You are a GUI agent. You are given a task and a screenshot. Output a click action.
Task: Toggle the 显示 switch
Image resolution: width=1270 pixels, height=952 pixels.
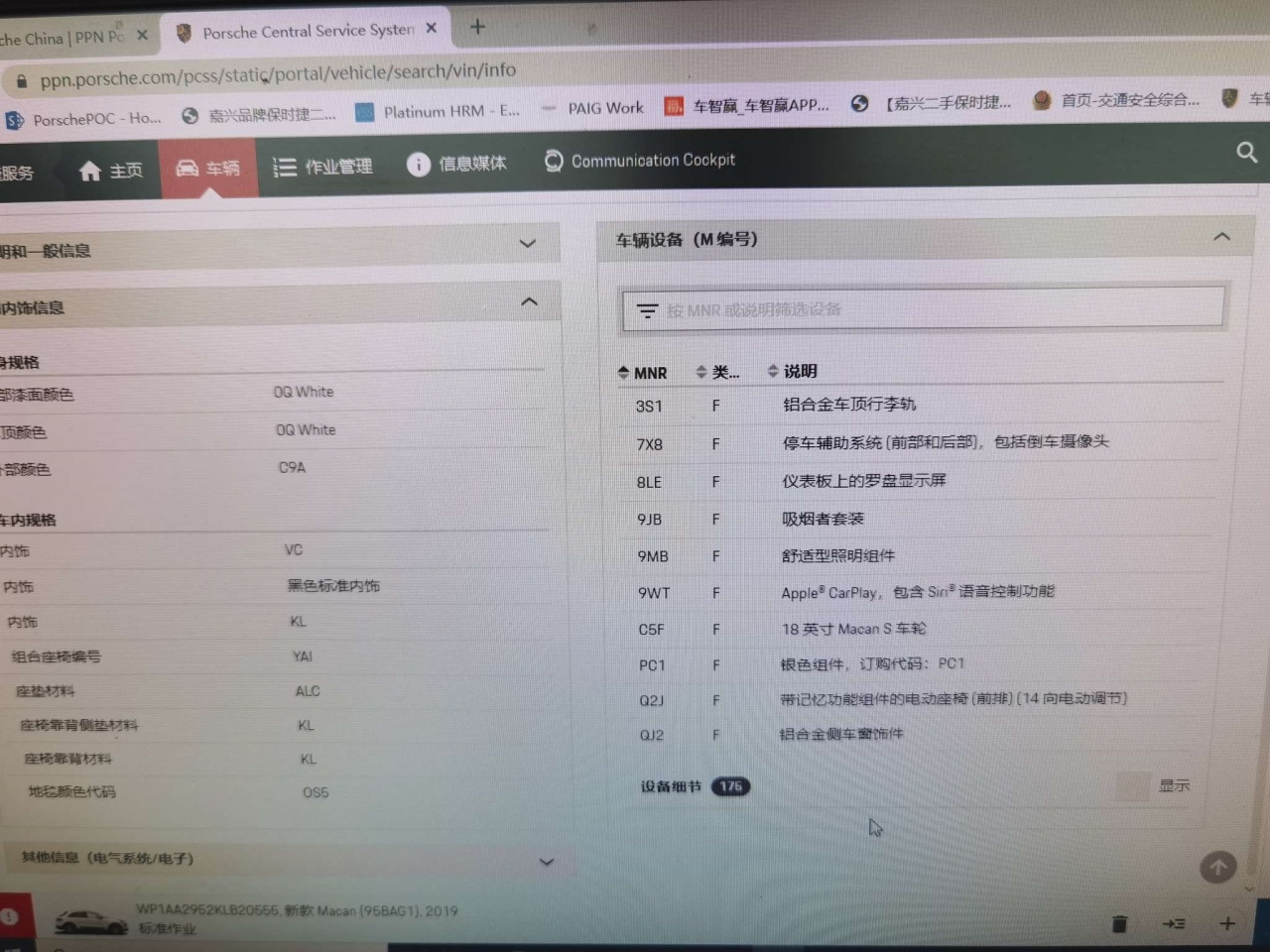pyautogui.click(x=1132, y=786)
